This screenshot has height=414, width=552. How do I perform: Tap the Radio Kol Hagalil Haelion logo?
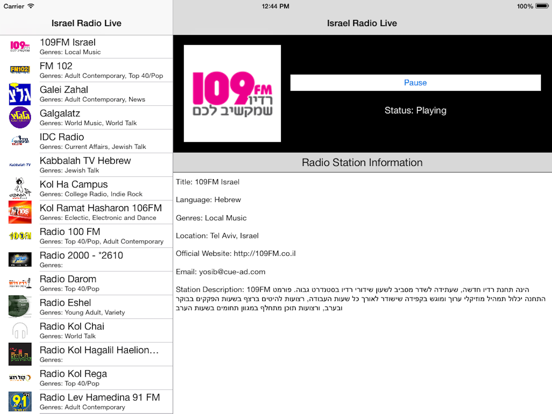pos(20,354)
